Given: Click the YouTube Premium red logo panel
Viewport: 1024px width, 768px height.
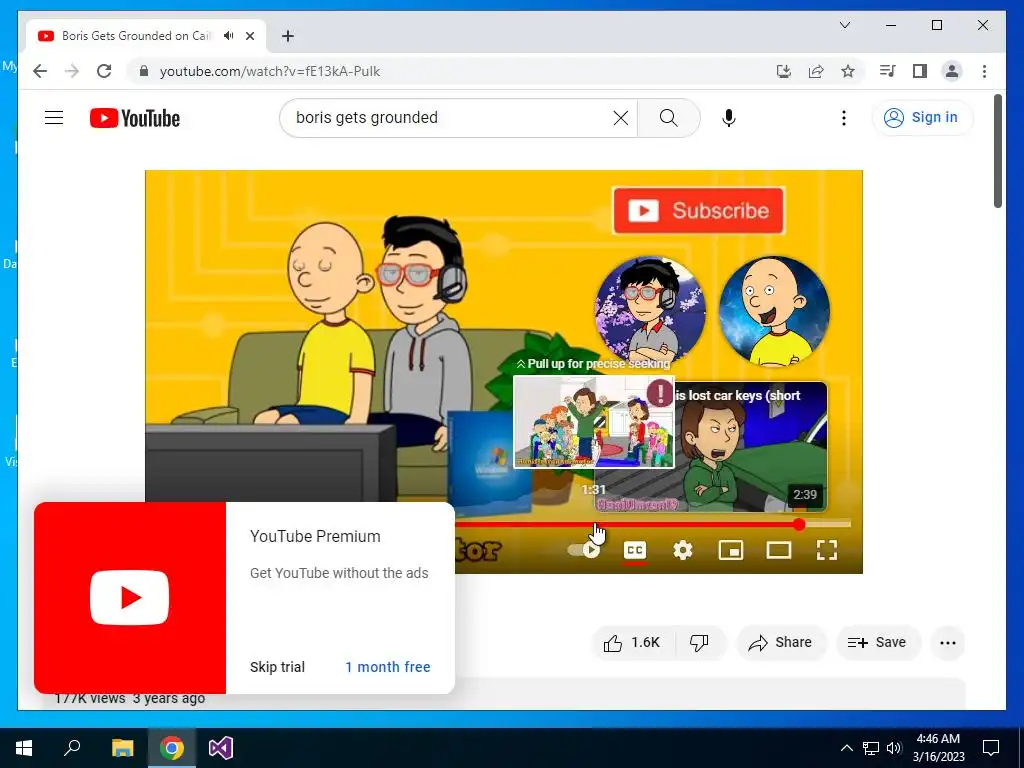Looking at the screenshot, I should [130, 598].
